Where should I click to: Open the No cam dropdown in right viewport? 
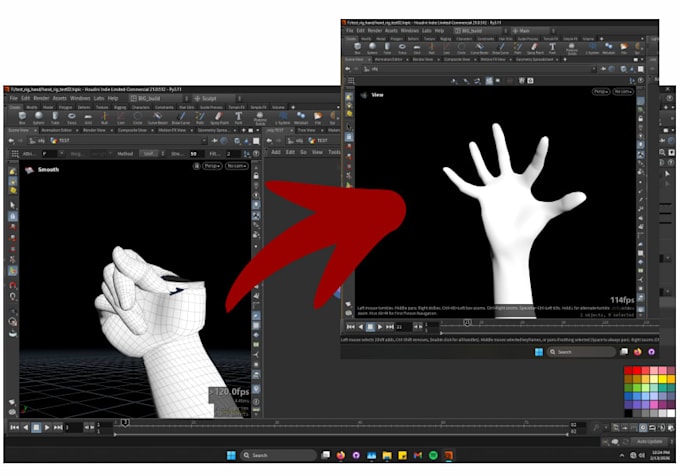(x=623, y=91)
